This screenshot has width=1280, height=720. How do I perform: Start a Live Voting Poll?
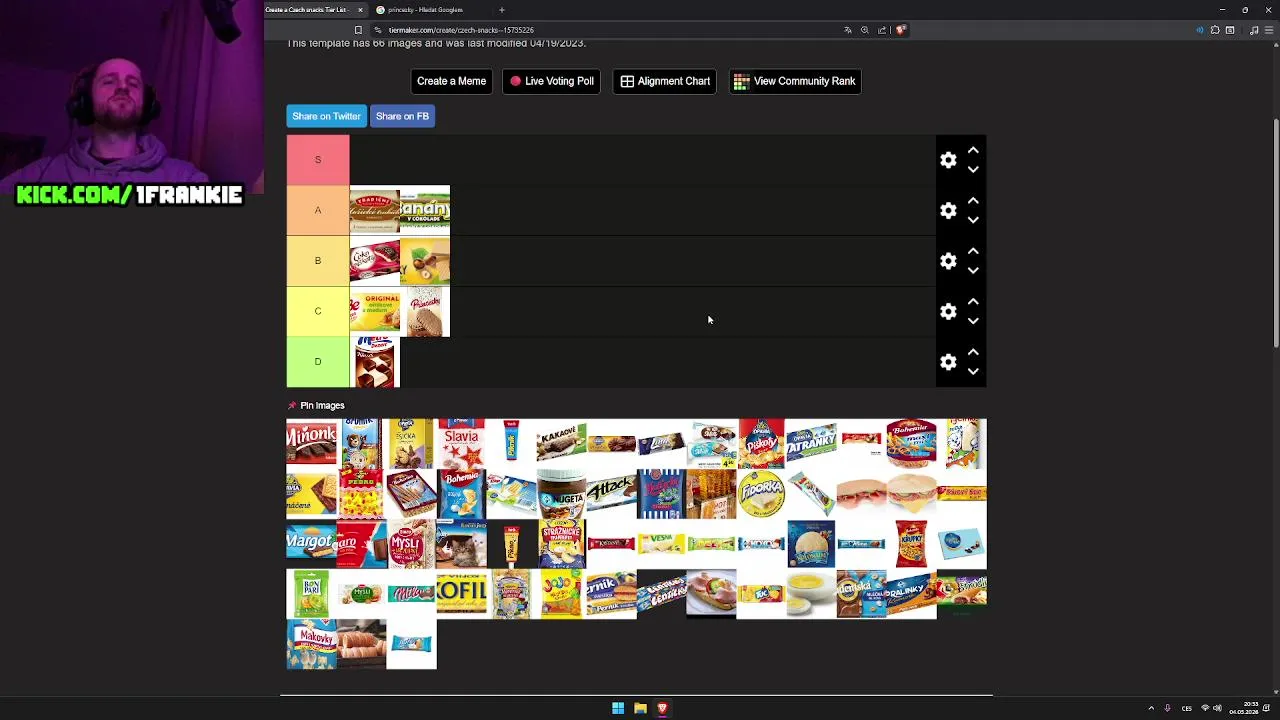coord(551,81)
